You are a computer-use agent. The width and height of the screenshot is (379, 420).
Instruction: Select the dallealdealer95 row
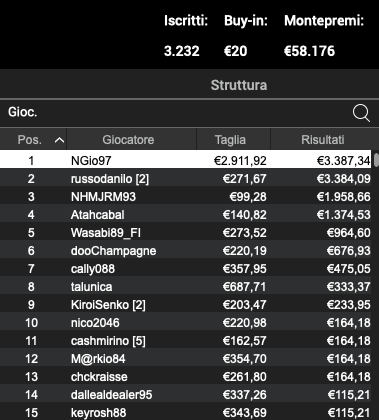pos(186,395)
